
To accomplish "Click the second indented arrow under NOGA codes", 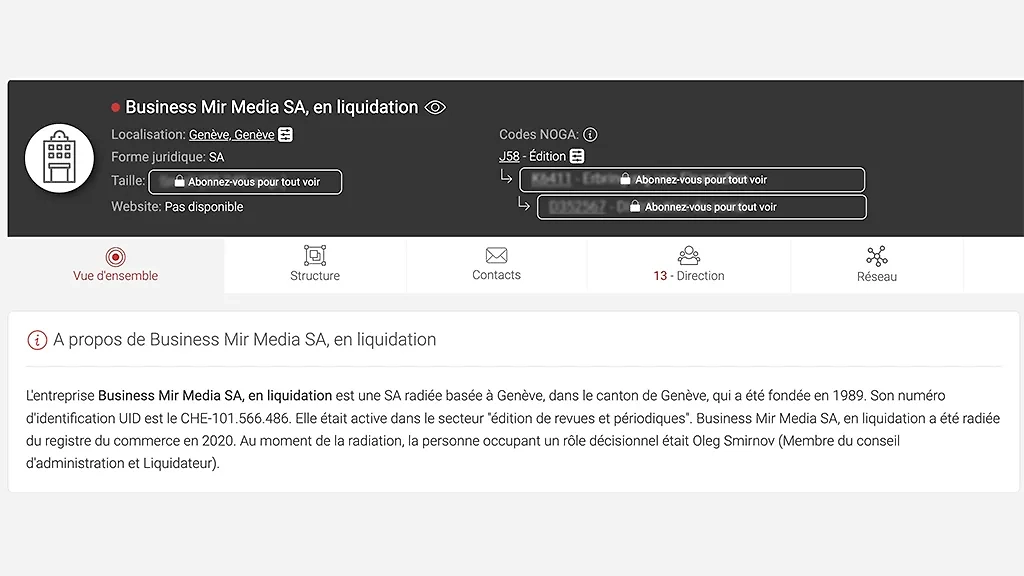I will click(524, 205).
